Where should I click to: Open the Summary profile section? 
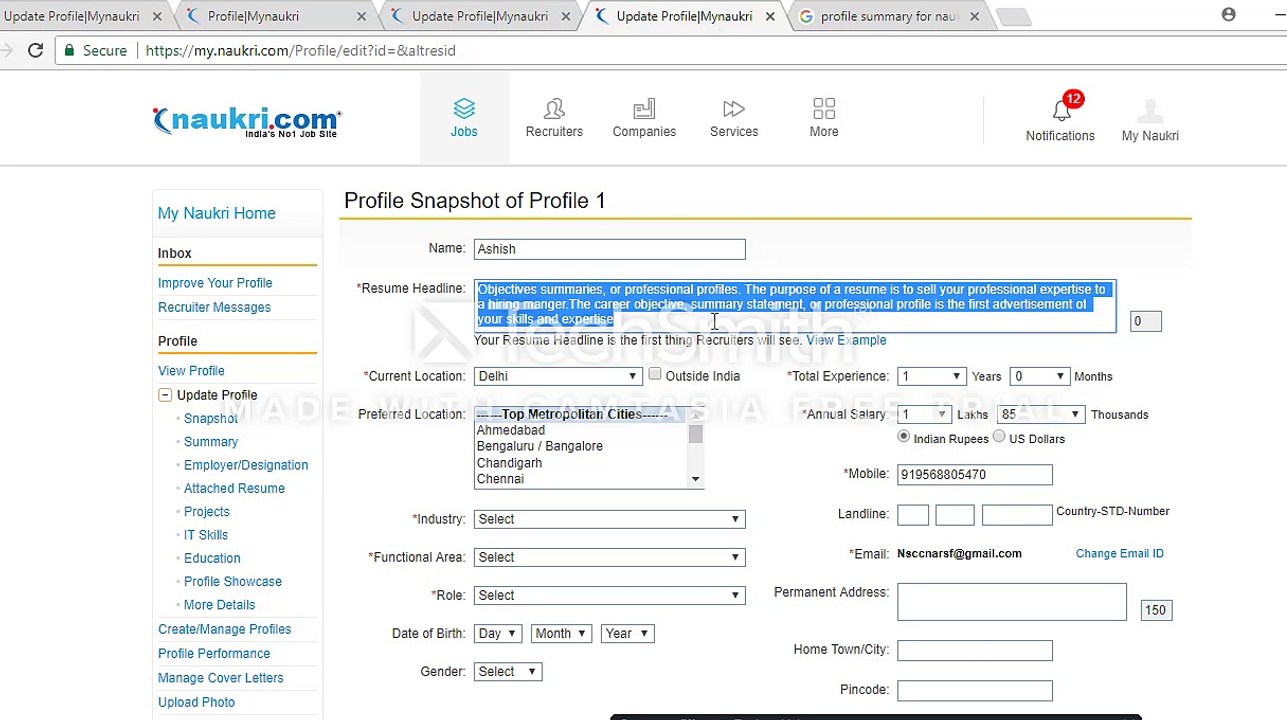pos(211,441)
